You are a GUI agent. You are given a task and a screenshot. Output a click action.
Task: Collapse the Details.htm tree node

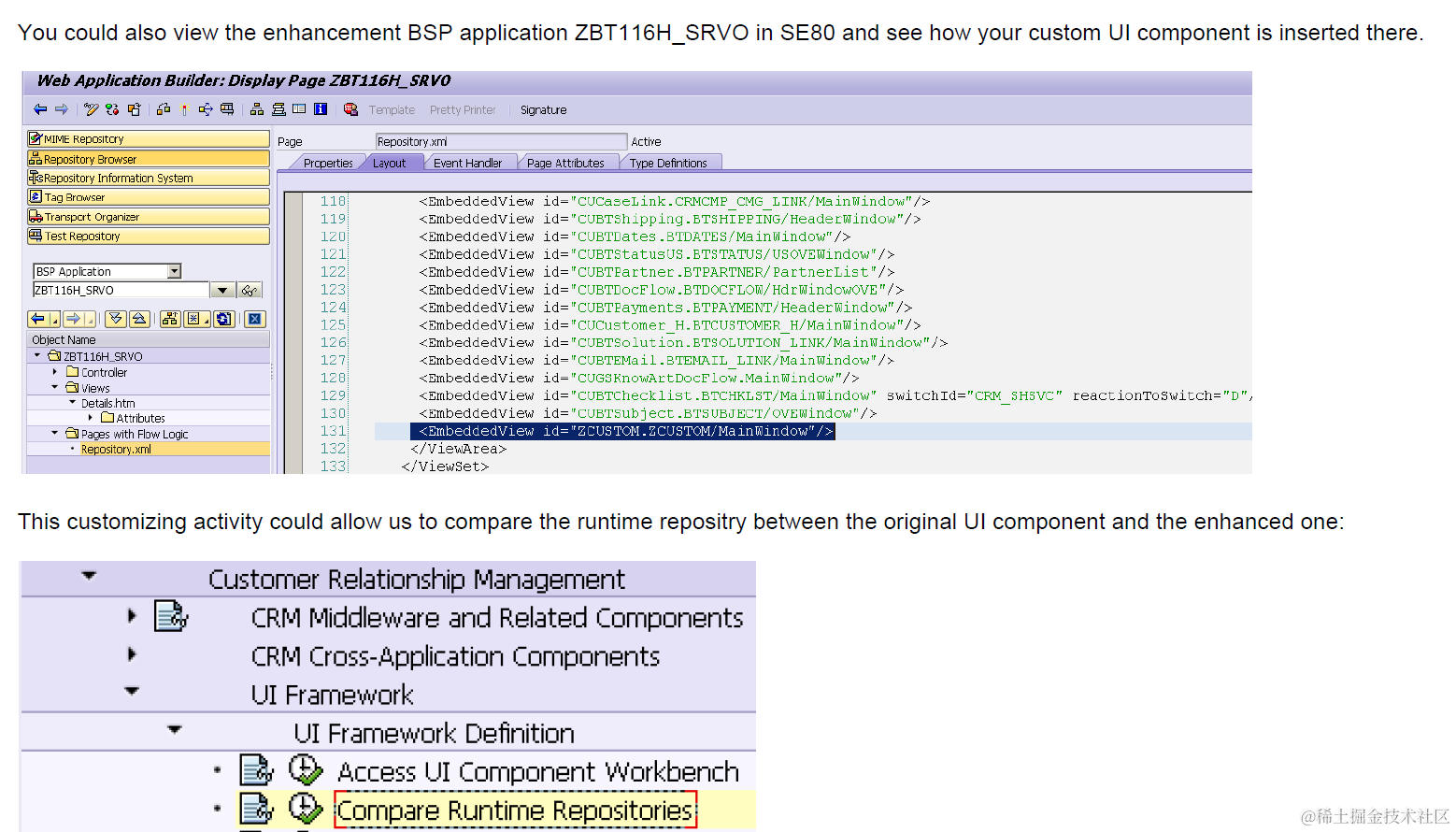click(73, 403)
